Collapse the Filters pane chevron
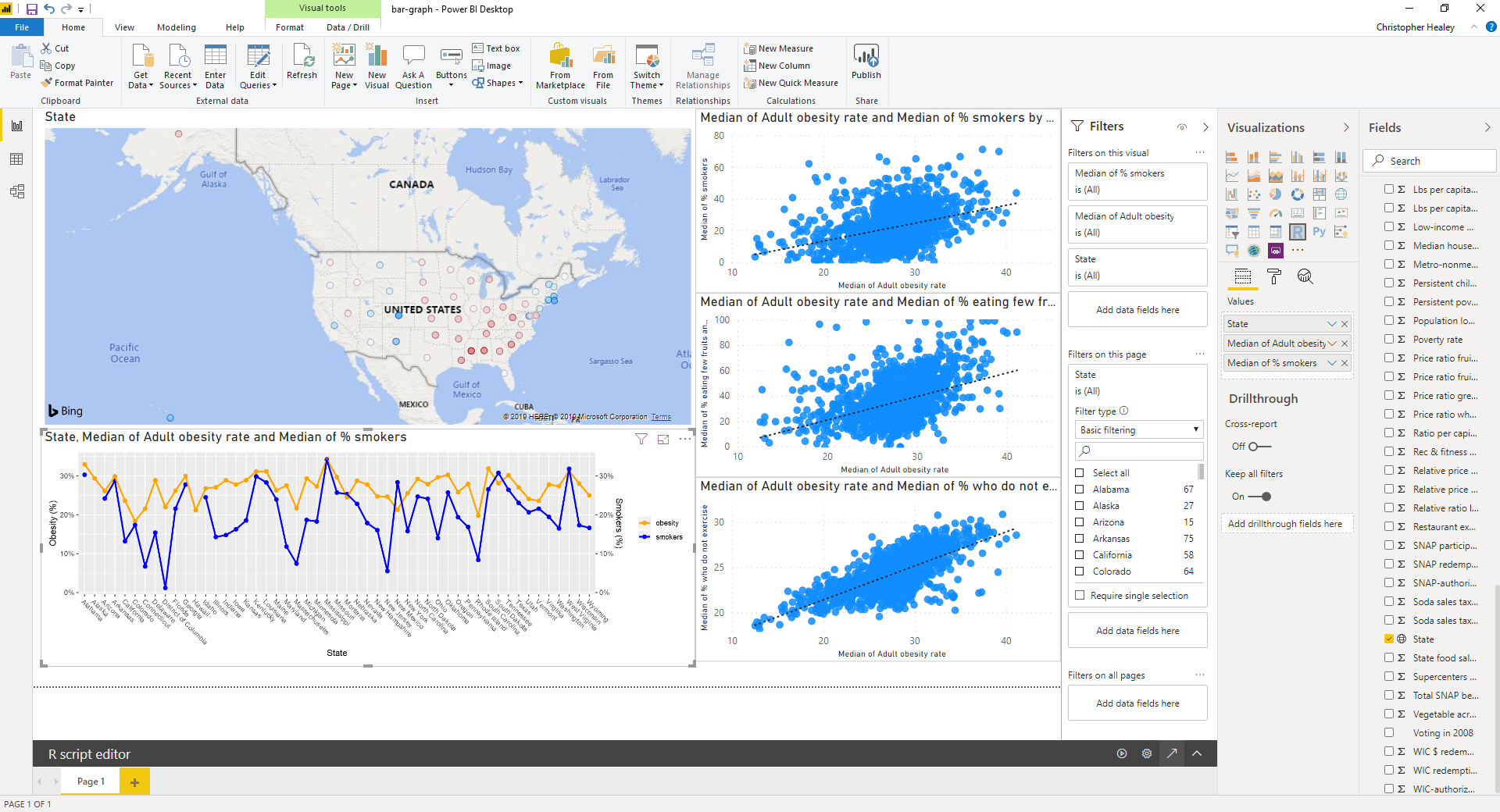 [x=1205, y=127]
